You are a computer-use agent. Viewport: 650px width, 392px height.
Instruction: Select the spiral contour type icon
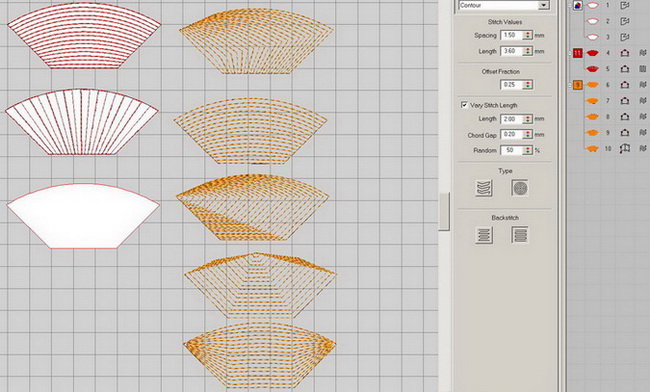[x=520, y=188]
